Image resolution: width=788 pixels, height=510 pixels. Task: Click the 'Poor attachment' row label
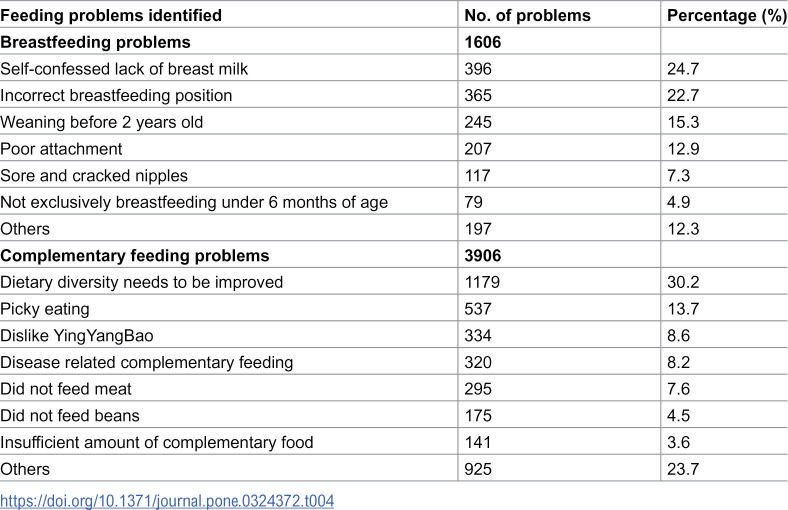(x=61, y=149)
